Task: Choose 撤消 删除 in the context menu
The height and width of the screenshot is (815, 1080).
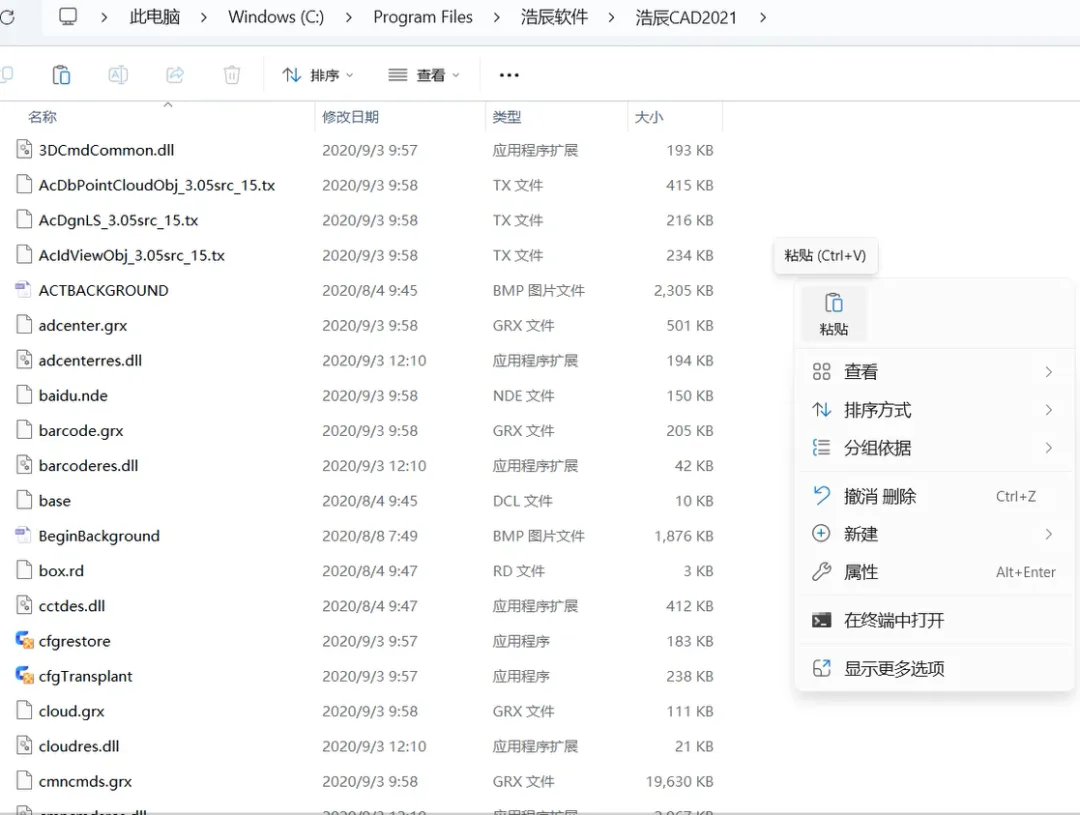Action: click(x=933, y=496)
